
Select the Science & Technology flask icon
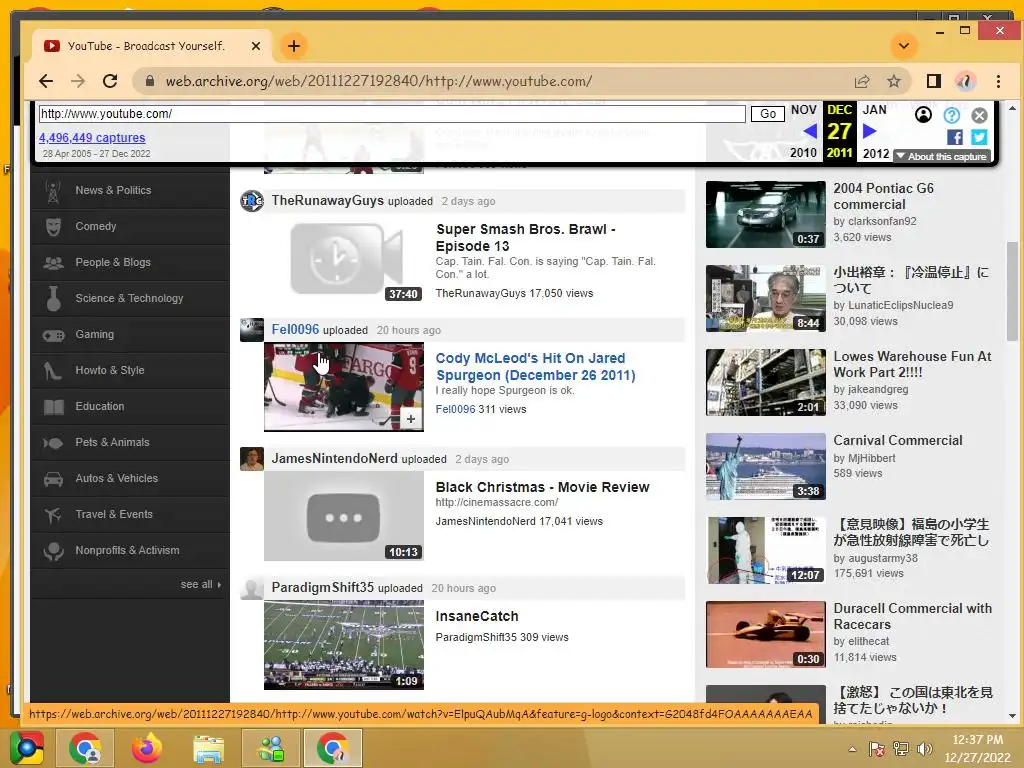pos(54,298)
